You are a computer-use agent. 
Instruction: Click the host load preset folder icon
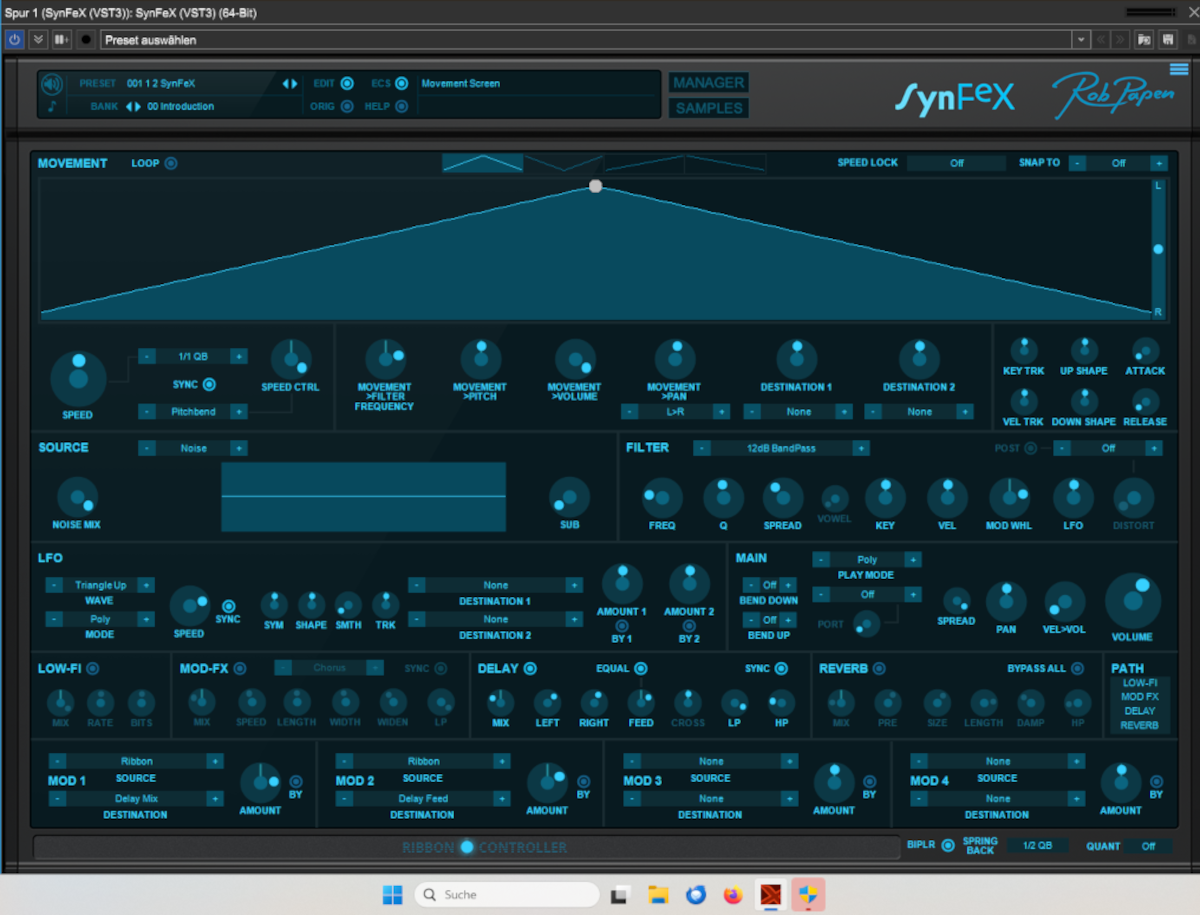1144,40
